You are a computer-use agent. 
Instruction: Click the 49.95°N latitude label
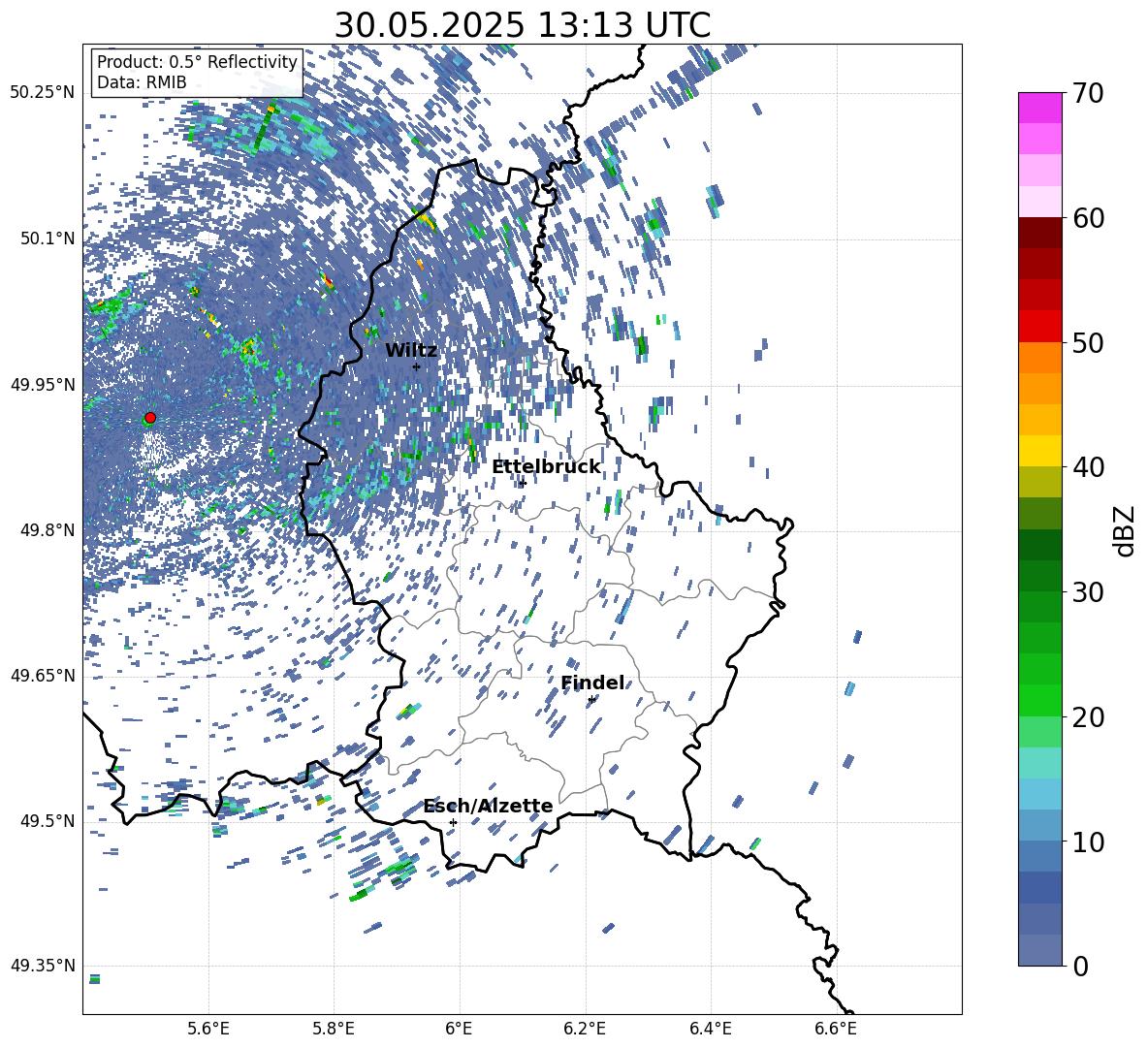click(43, 385)
